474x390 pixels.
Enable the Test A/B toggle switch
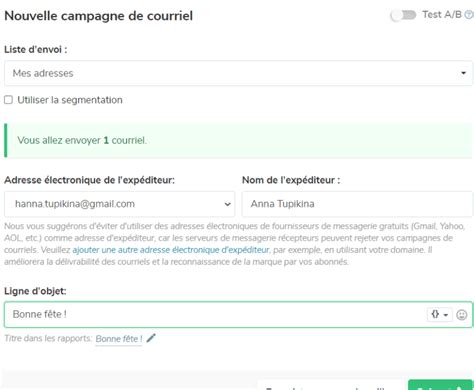pos(403,15)
